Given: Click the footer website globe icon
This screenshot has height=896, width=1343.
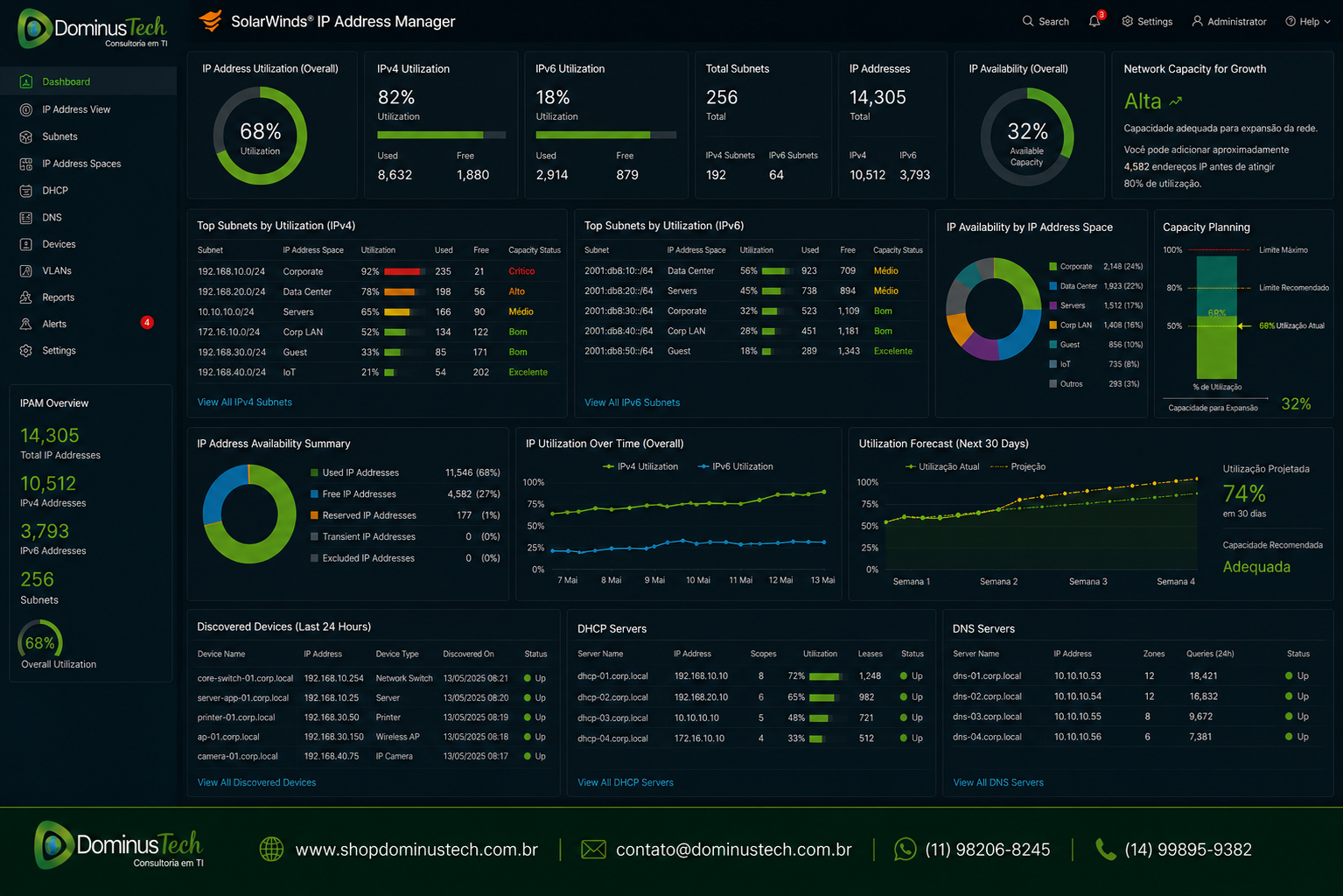Looking at the screenshot, I should [x=272, y=849].
